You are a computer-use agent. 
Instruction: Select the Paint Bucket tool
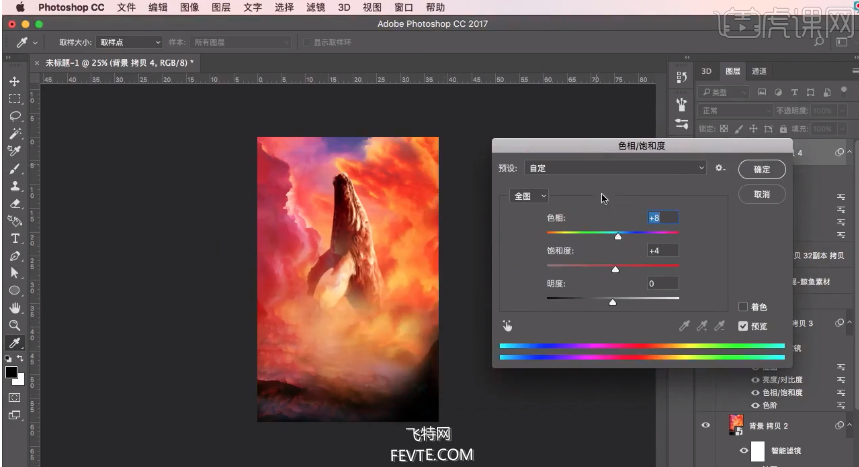pyautogui.click(x=15, y=221)
